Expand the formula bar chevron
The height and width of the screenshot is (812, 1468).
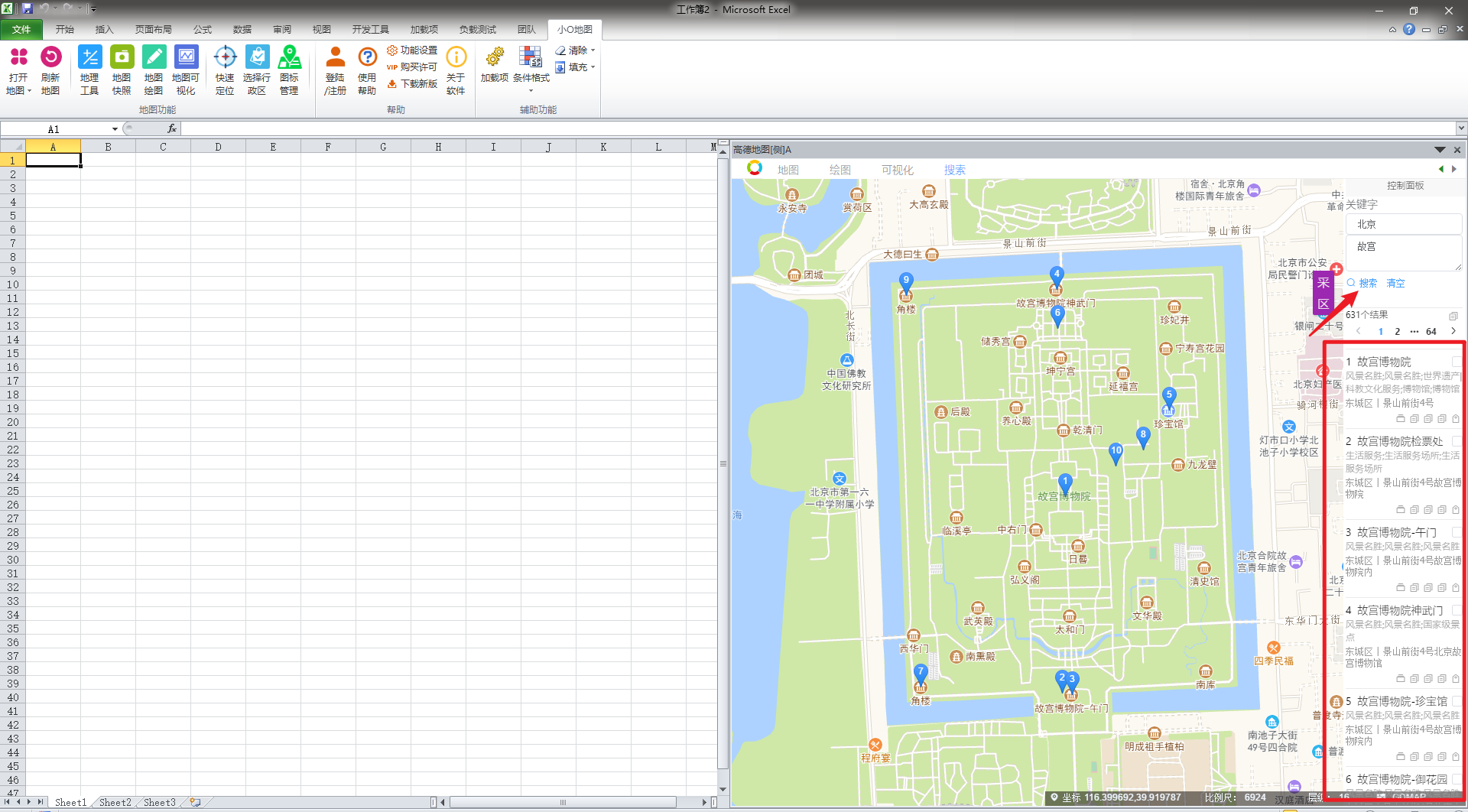coord(1461,128)
